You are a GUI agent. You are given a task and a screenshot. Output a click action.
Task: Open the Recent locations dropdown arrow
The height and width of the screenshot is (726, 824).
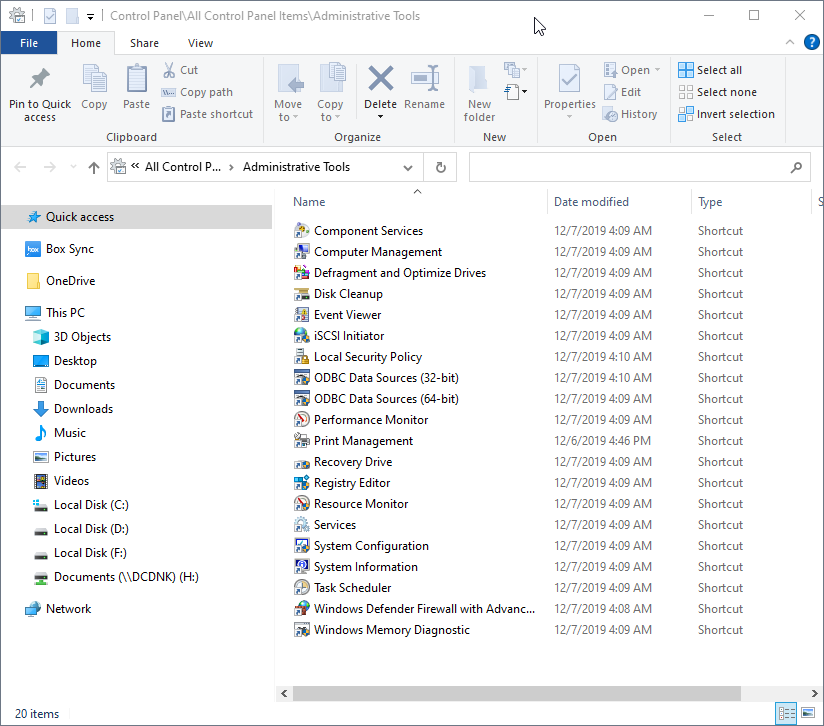[x=73, y=167]
